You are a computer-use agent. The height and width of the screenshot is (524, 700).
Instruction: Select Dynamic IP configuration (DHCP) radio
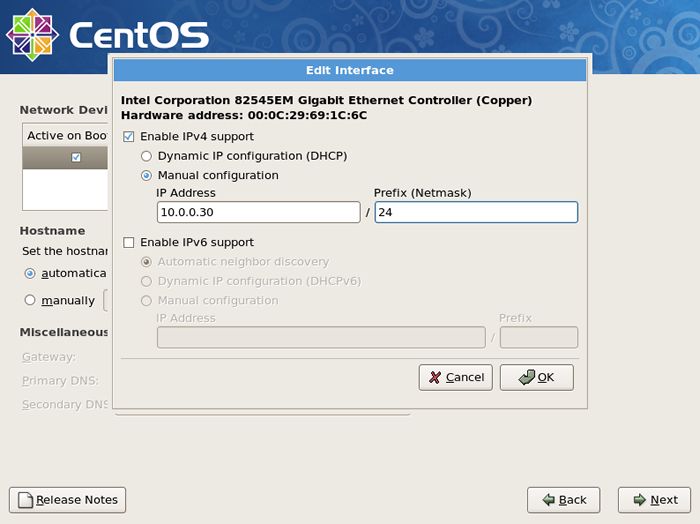[x=146, y=156]
